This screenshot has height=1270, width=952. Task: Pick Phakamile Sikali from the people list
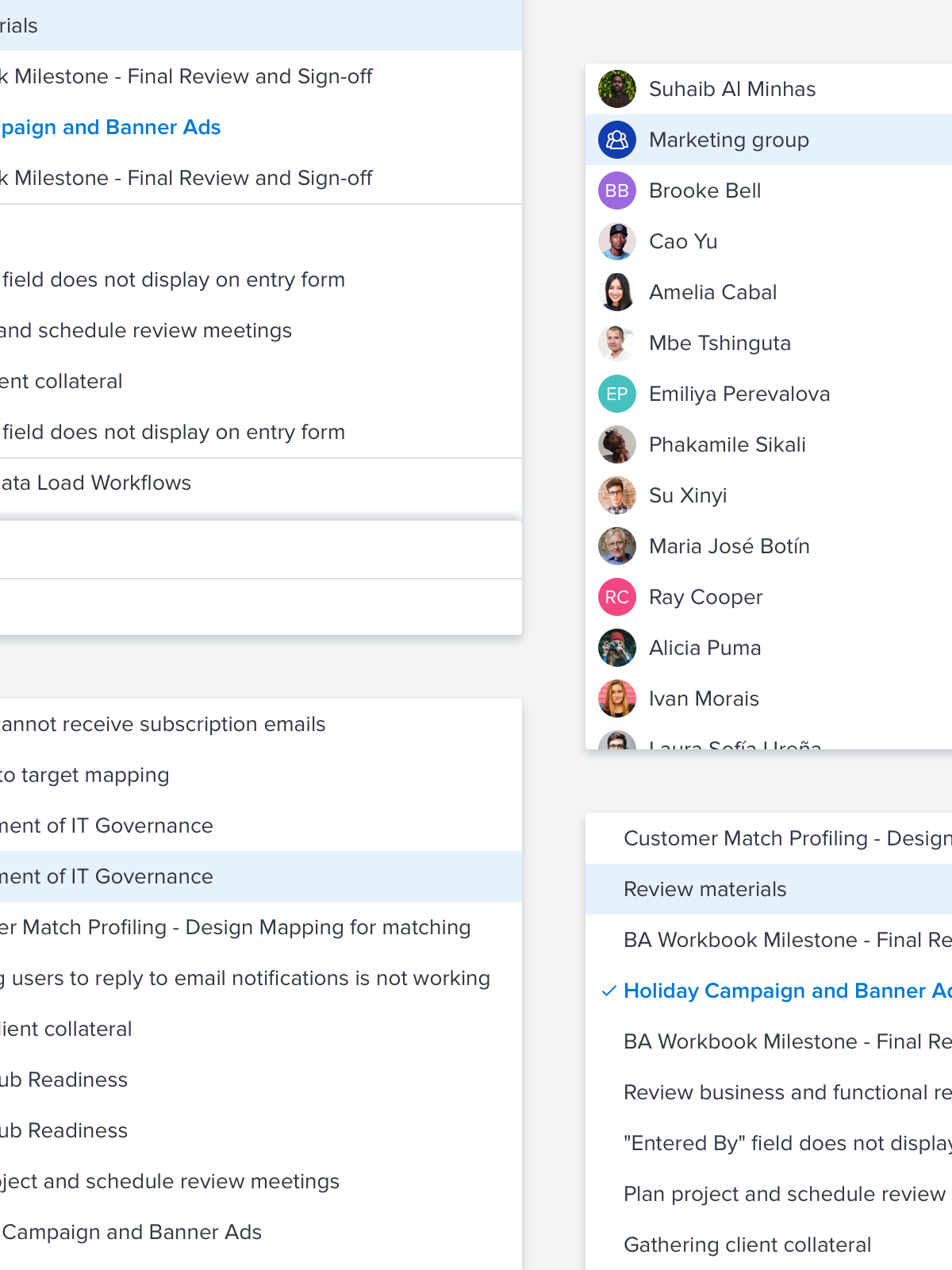[x=727, y=444]
